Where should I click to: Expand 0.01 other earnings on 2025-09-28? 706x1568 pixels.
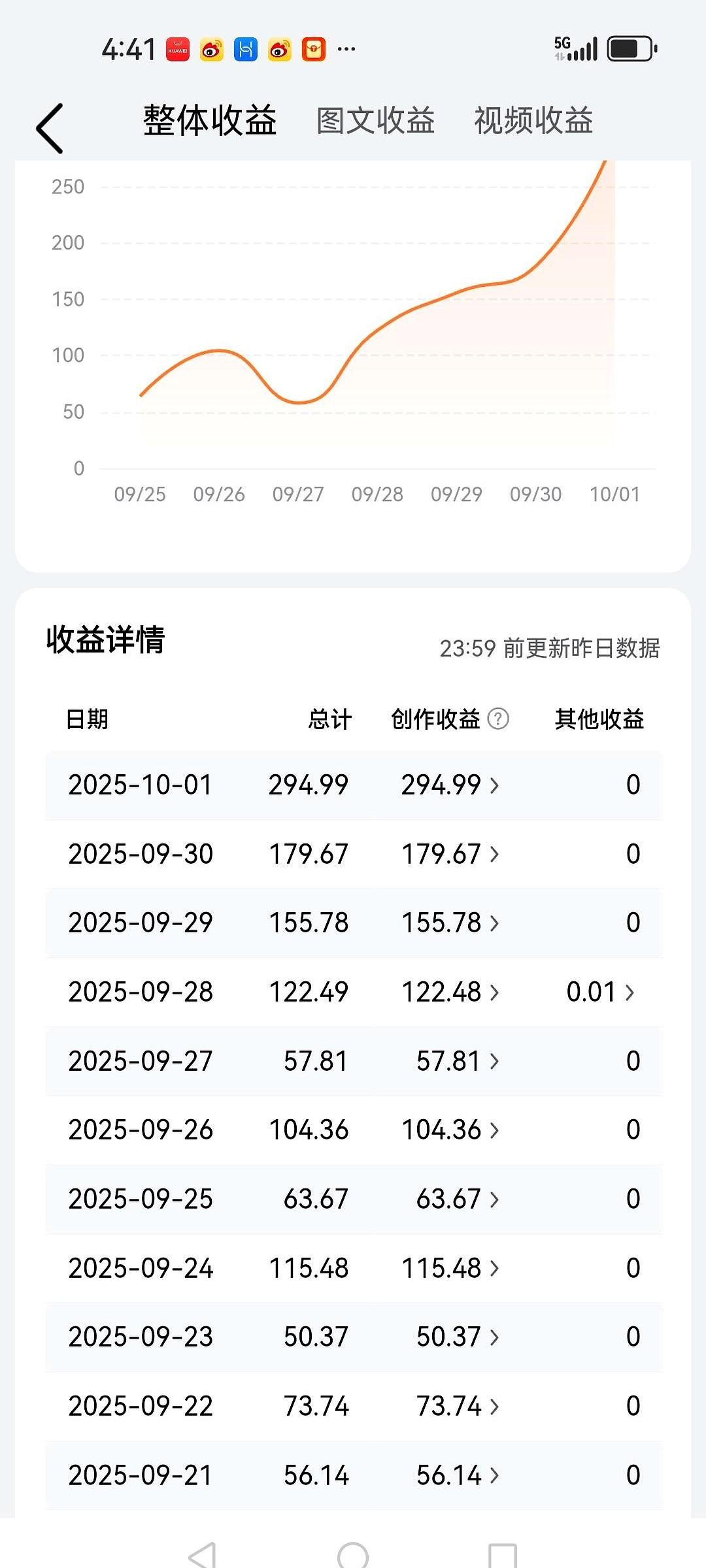[x=600, y=992]
